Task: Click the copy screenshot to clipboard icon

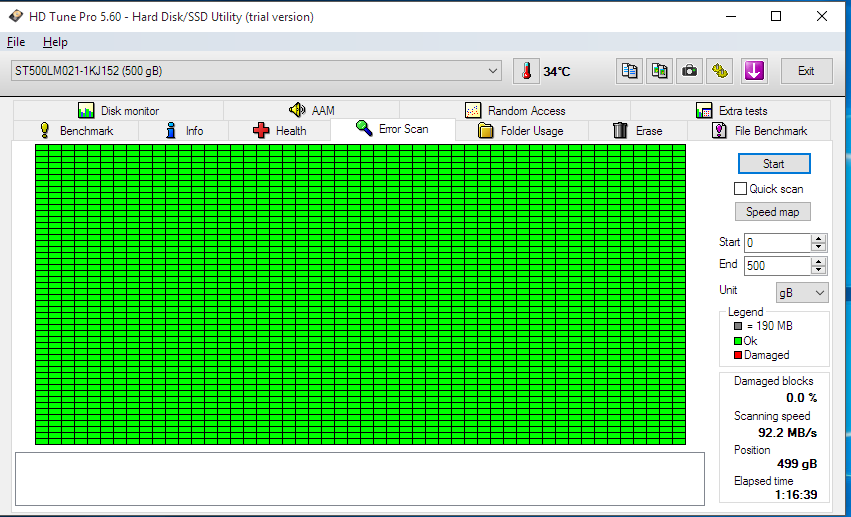Action: click(659, 71)
